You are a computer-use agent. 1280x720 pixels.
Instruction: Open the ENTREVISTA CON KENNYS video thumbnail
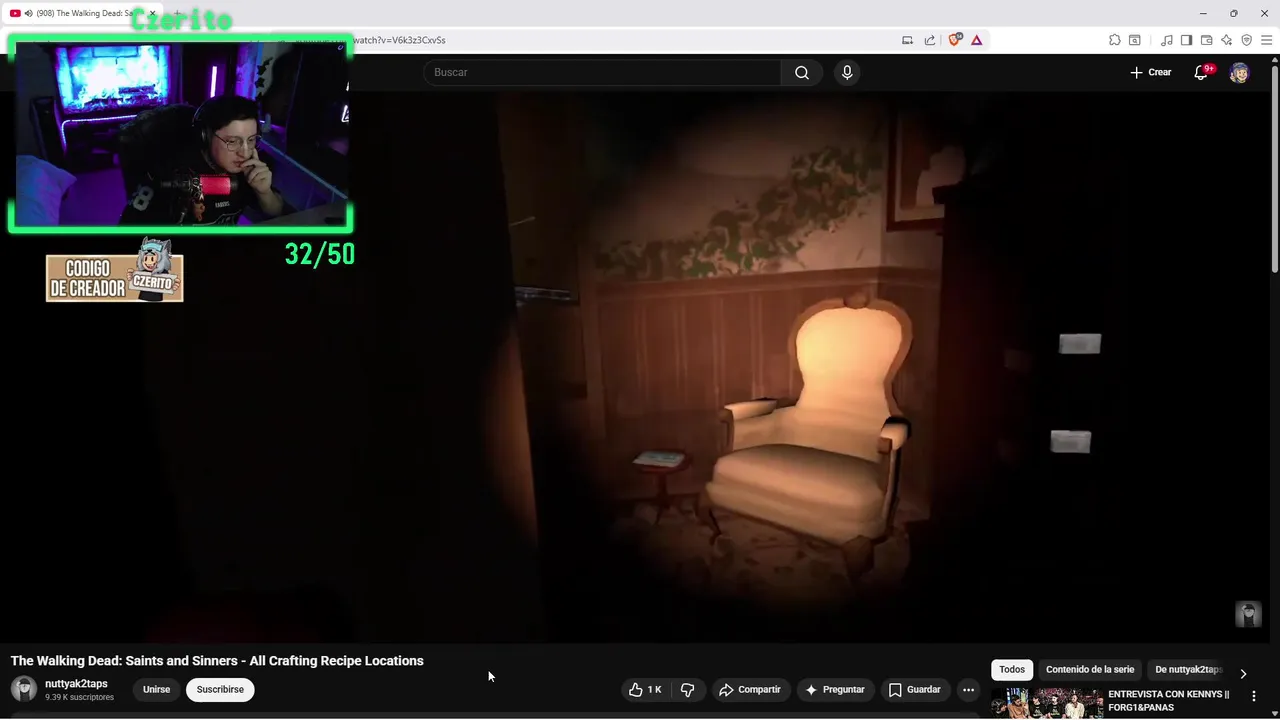point(1047,704)
